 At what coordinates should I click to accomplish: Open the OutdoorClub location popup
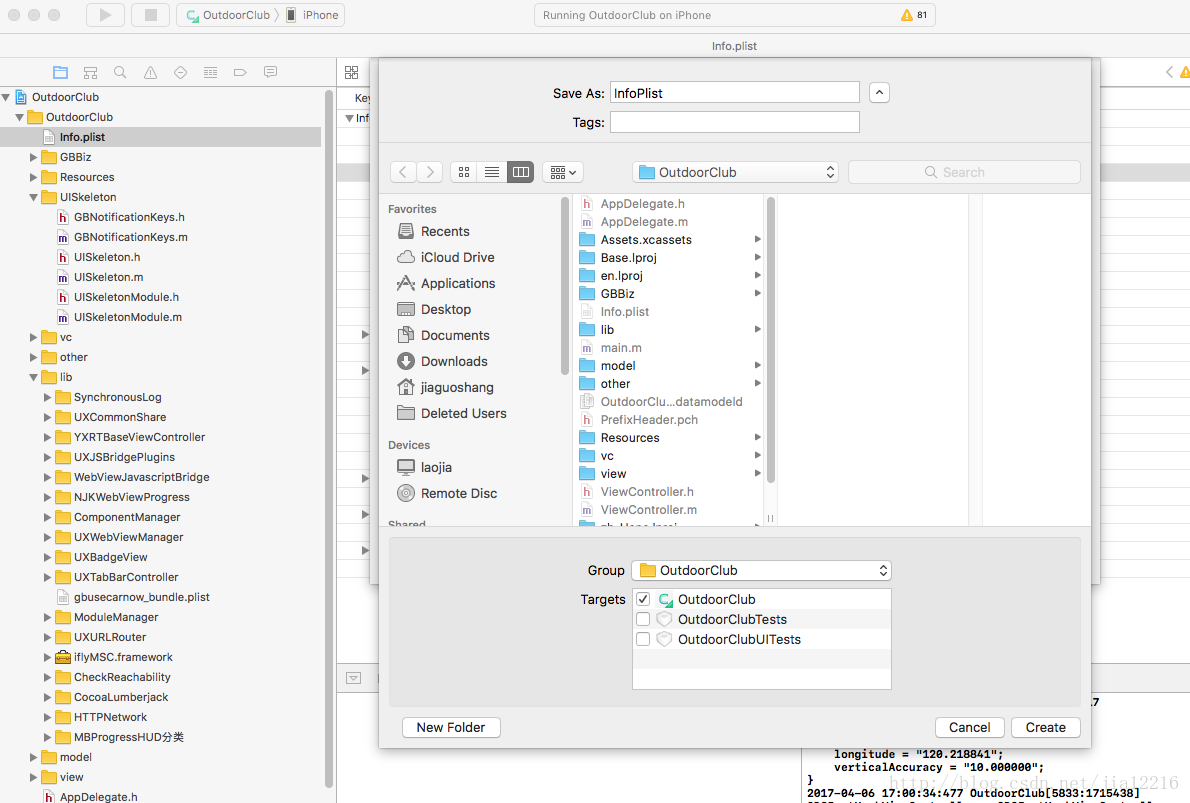[735, 172]
